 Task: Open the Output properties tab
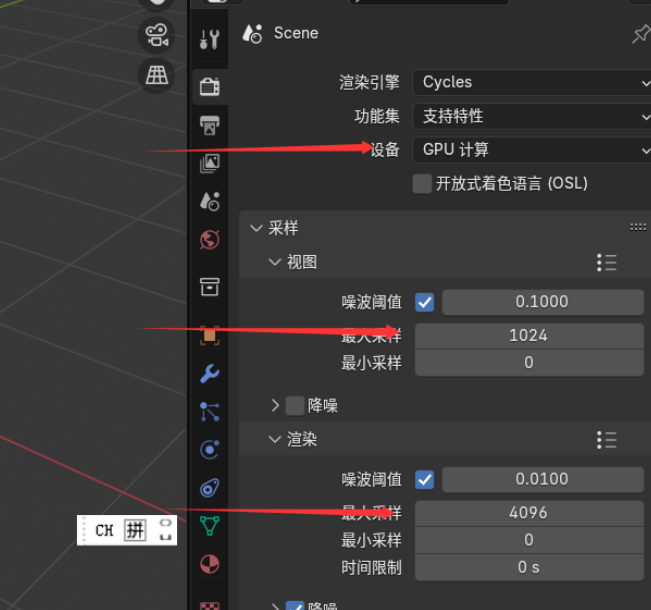[210, 125]
